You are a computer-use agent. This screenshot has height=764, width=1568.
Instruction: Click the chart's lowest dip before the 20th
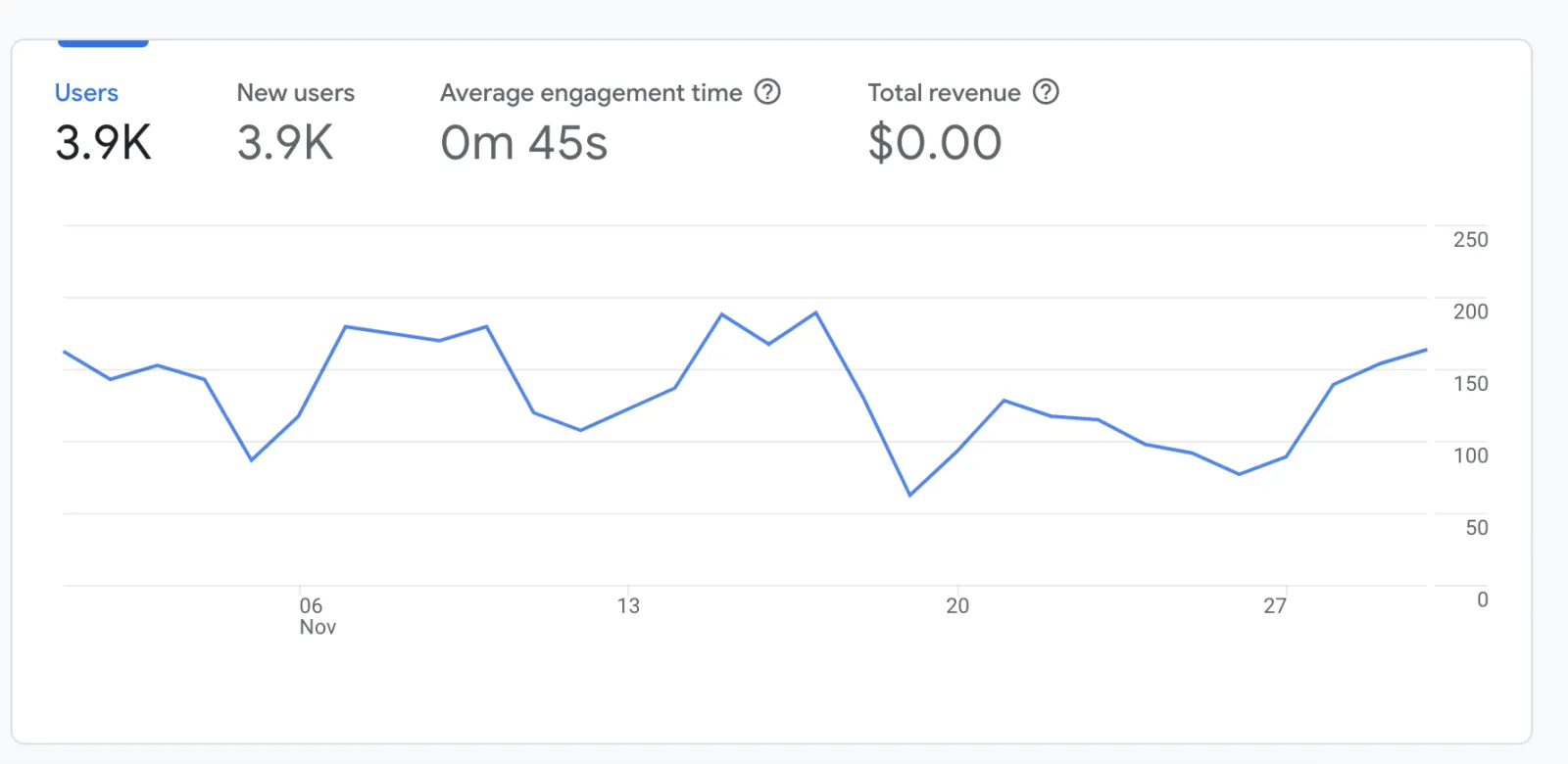coord(909,495)
